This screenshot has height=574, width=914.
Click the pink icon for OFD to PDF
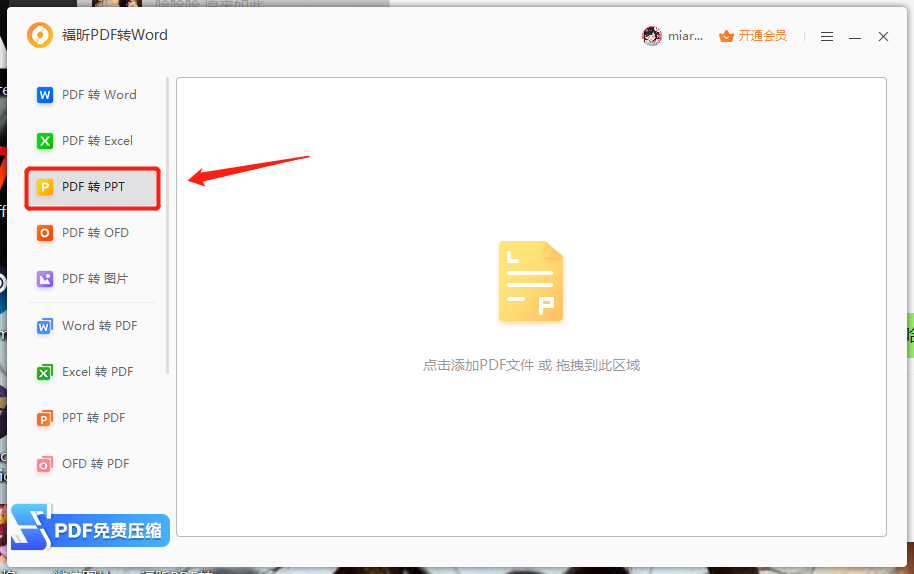click(45, 464)
